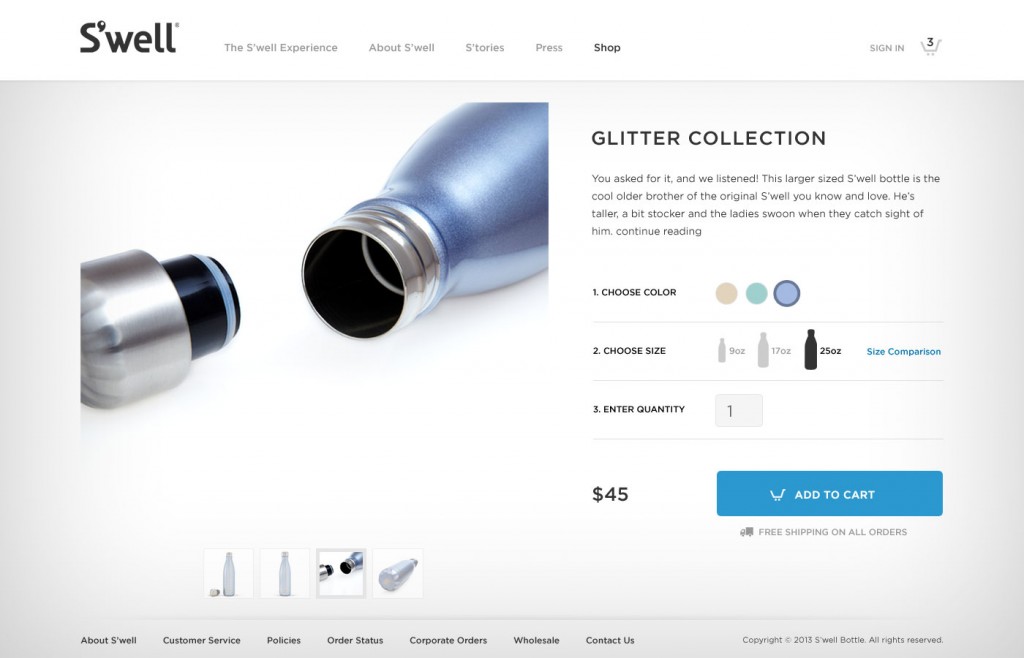The image size is (1024, 658).
Task: Click the S'well logo
Action: [x=129, y=37]
